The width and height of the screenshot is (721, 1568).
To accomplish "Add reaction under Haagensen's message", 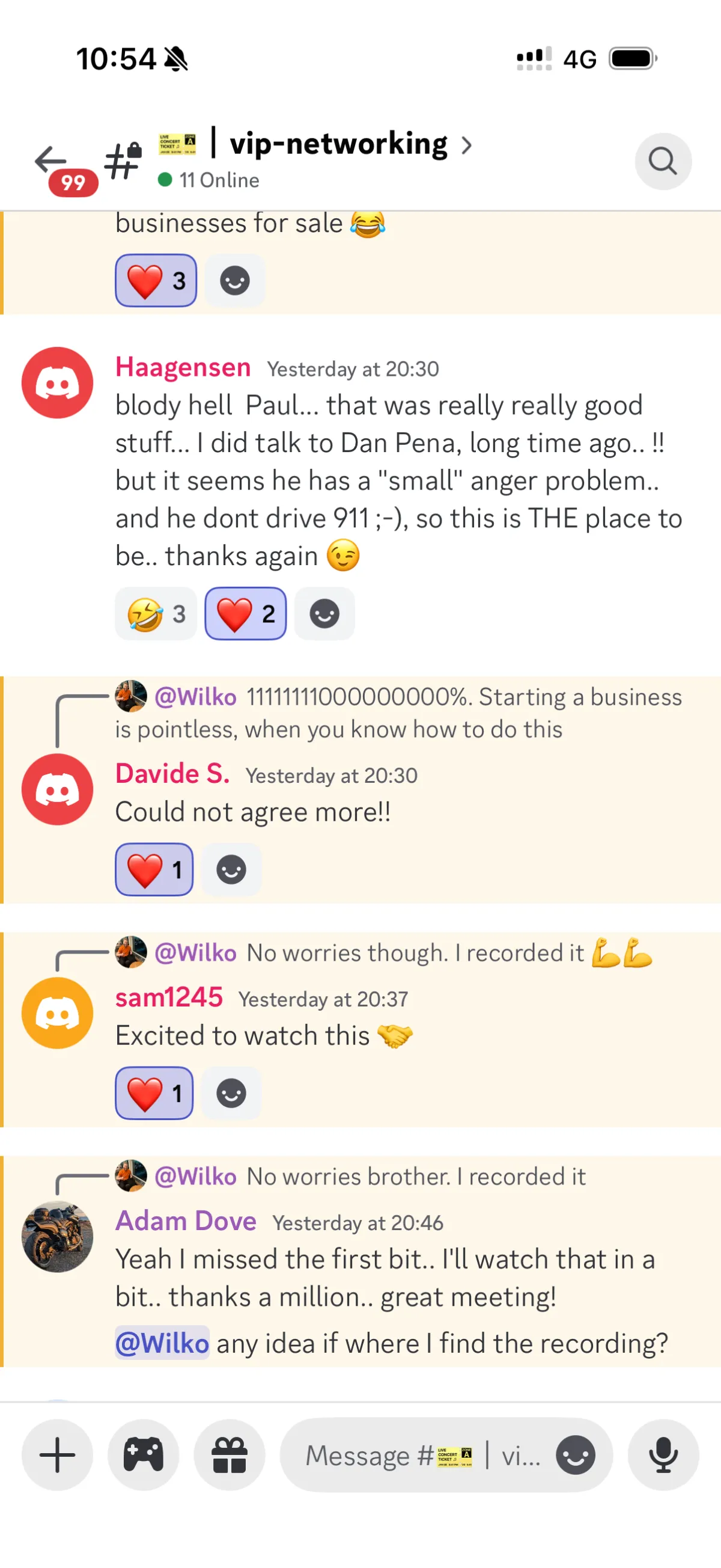I will (324, 614).
